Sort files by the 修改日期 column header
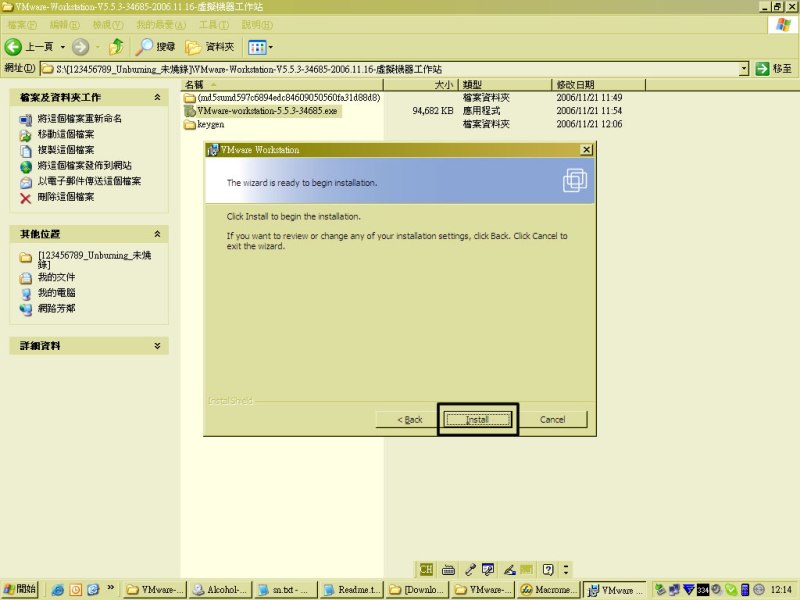800x600 pixels. click(598, 85)
